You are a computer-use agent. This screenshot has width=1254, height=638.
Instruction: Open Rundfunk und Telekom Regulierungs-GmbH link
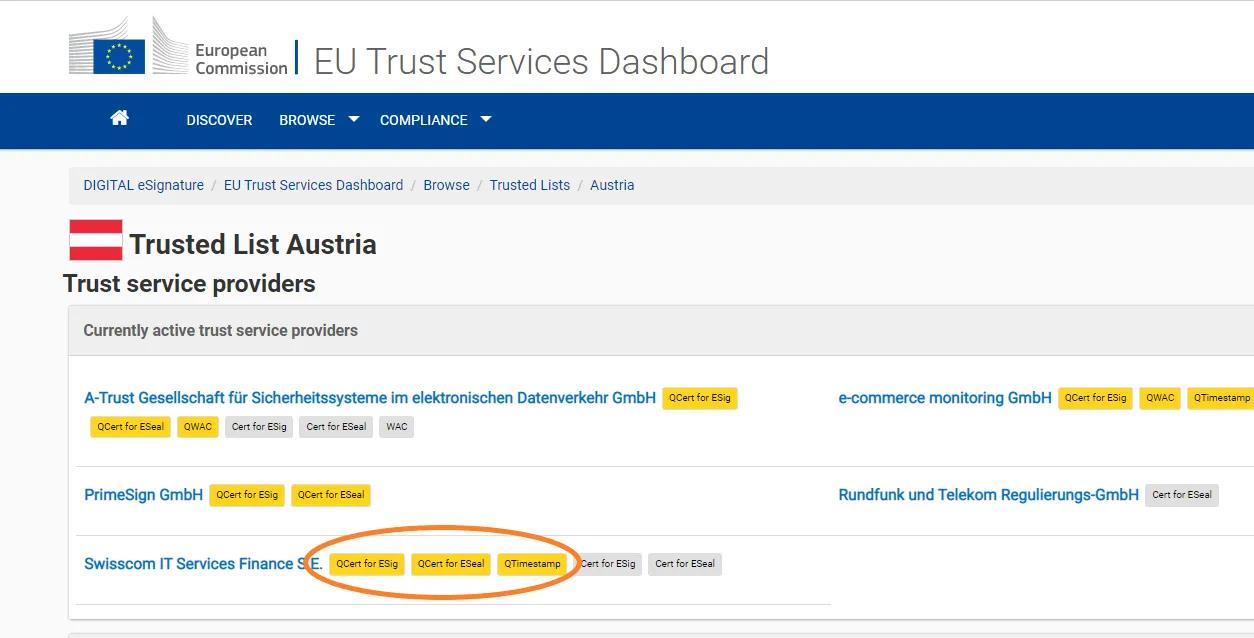point(988,495)
